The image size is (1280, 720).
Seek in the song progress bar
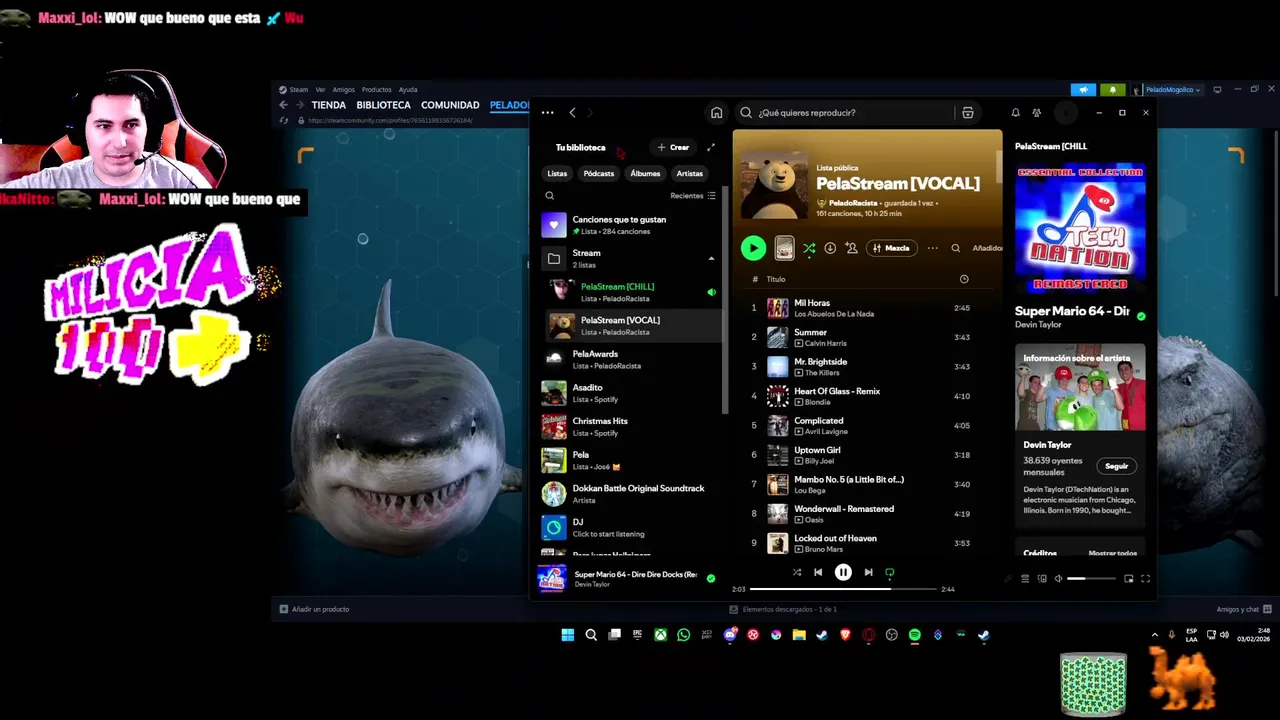[843, 589]
